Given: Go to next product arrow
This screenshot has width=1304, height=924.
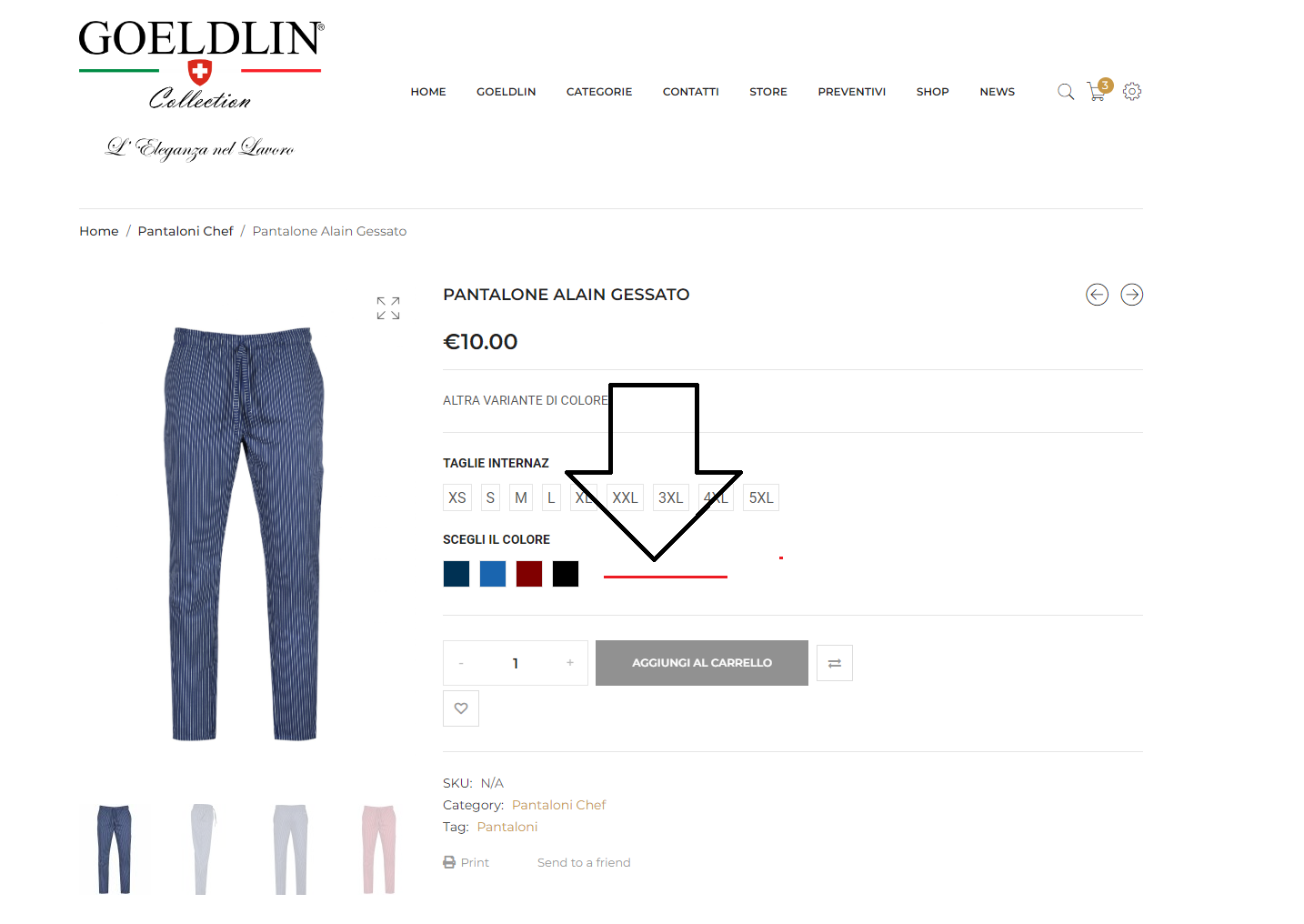Looking at the screenshot, I should (1132, 295).
